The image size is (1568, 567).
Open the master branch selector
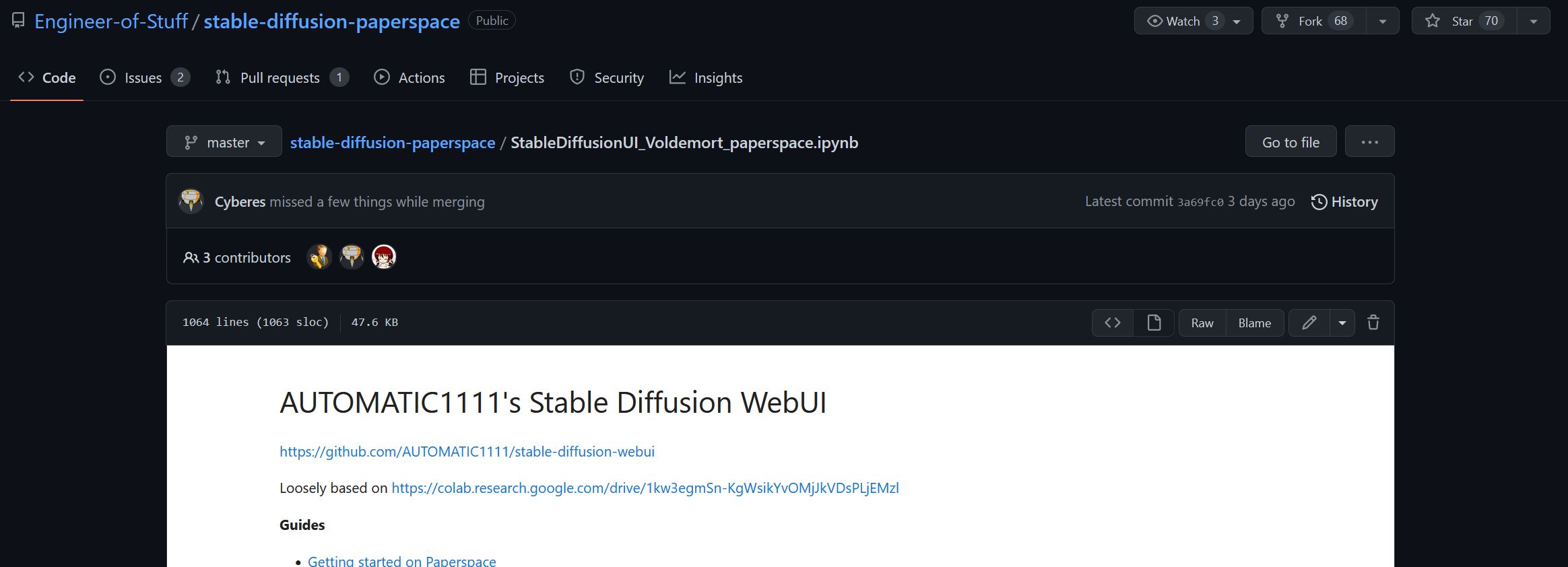click(224, 141)
